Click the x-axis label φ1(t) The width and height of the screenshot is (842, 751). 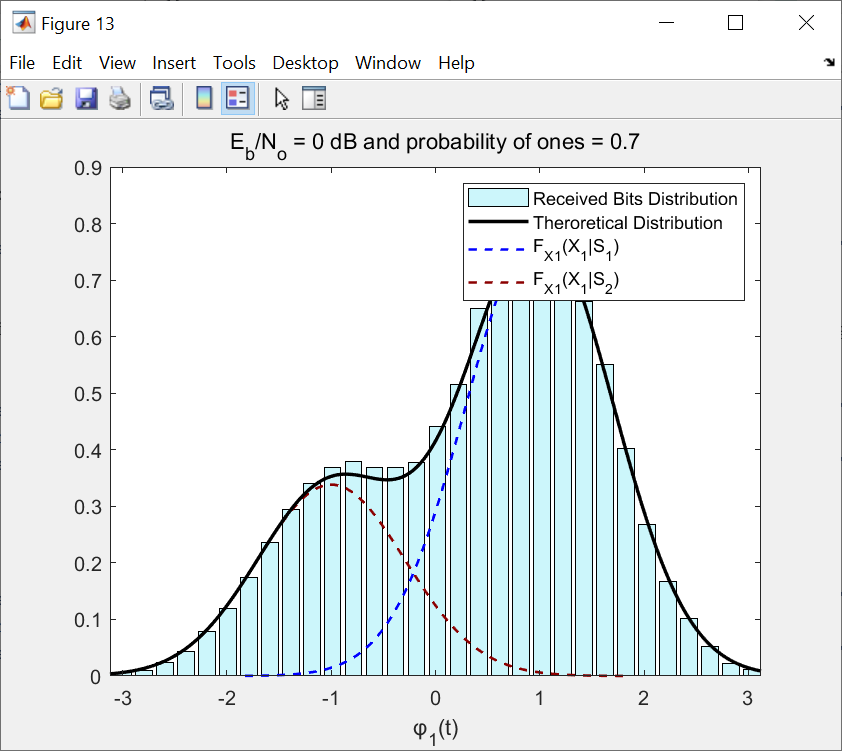435,732
